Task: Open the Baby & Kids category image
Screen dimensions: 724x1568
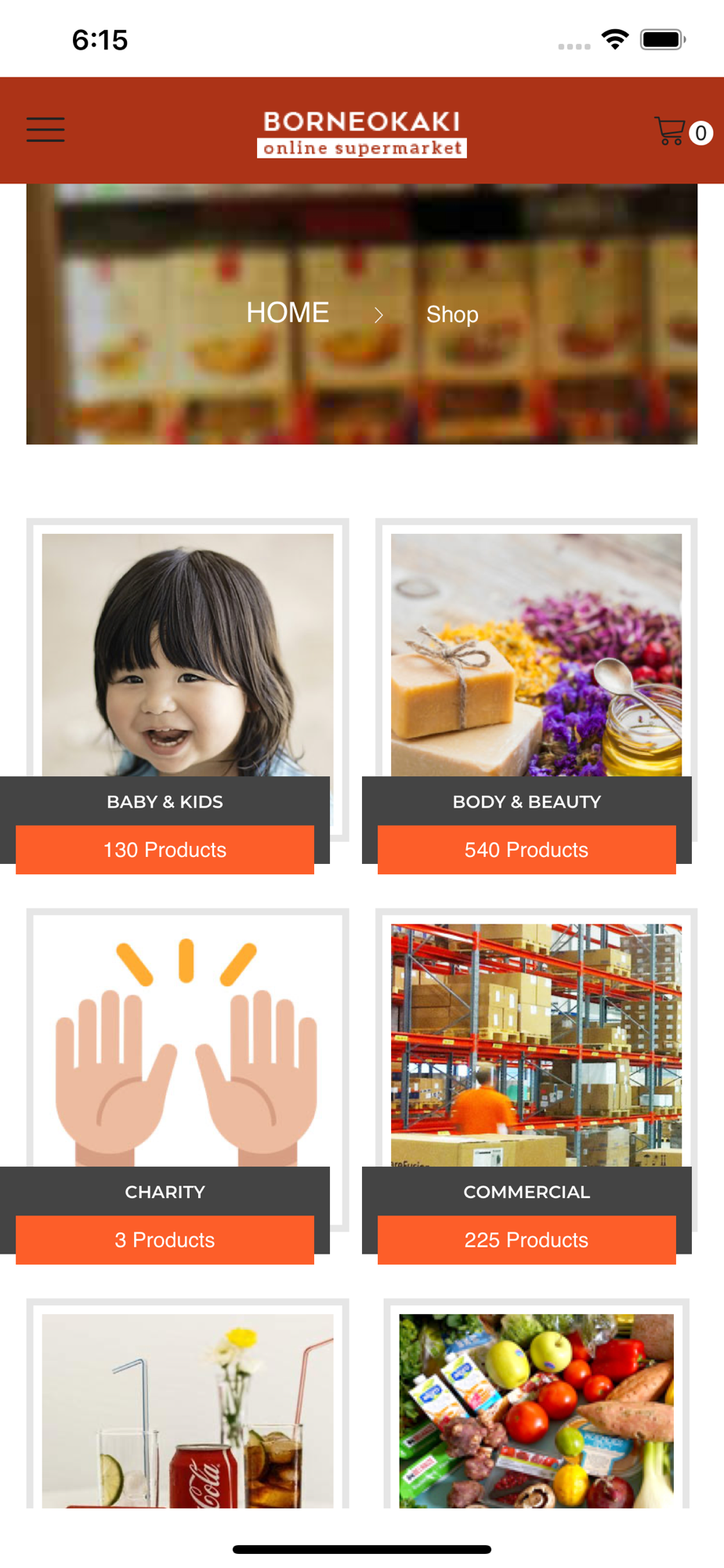Action: 187,655
